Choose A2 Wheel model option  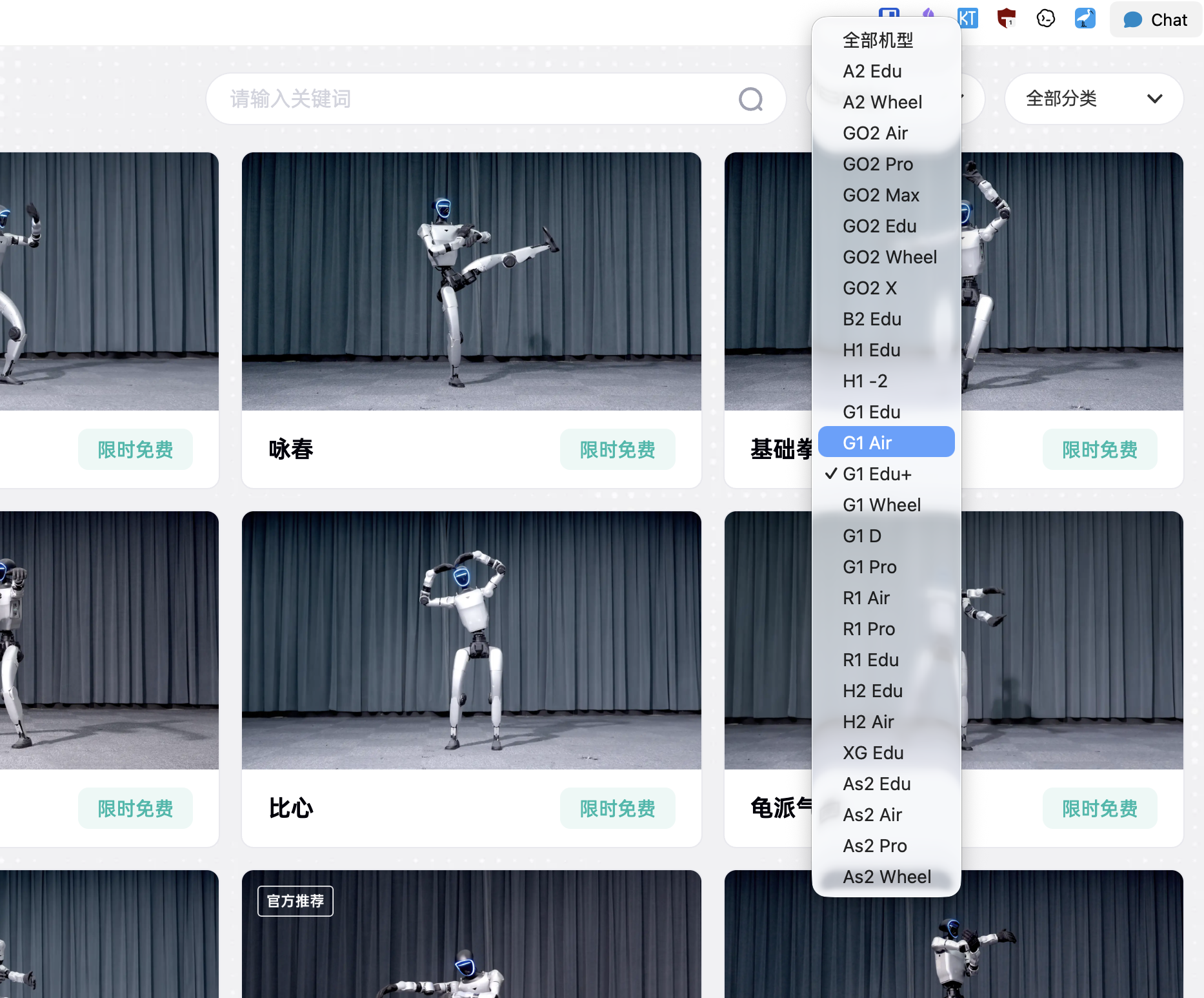tap(886, 102)
